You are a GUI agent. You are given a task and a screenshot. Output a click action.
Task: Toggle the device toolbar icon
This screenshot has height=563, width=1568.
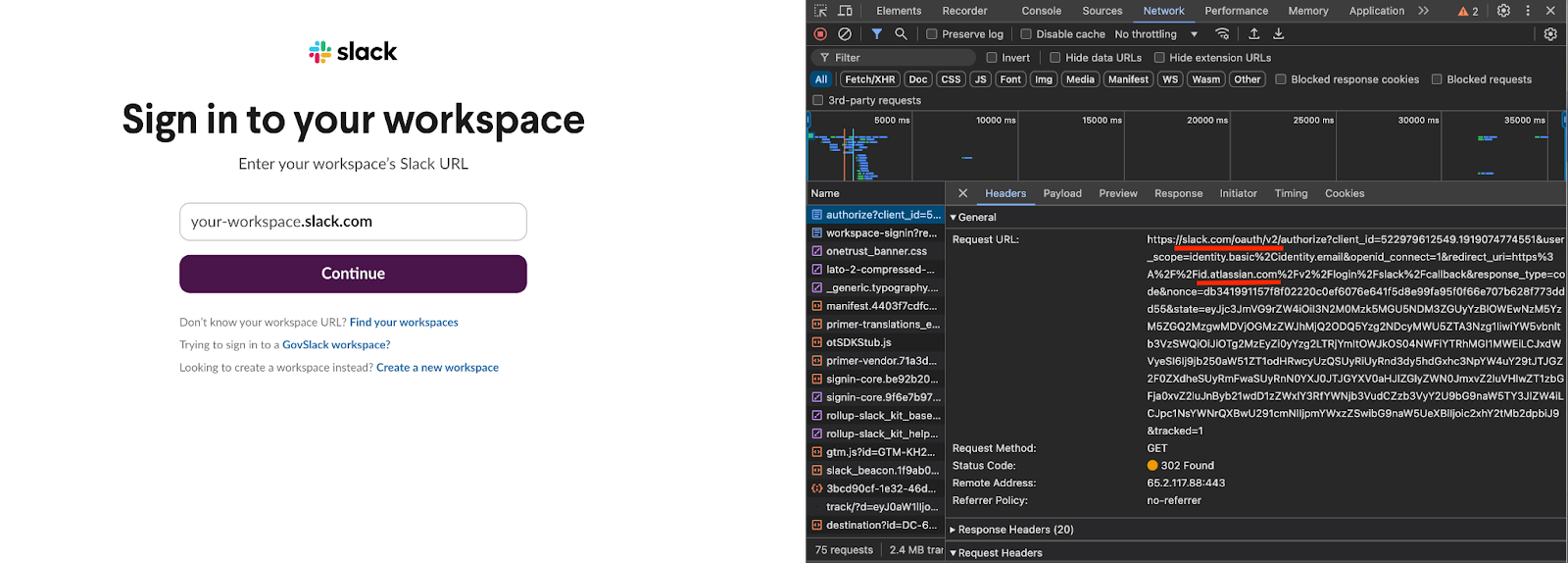click(x=845, y=11)
